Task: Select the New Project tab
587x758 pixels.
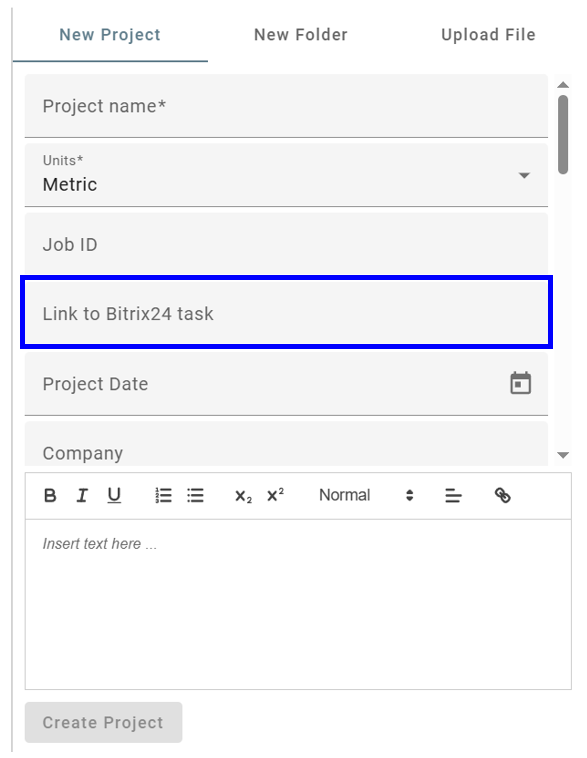Action: pos(110,35)
